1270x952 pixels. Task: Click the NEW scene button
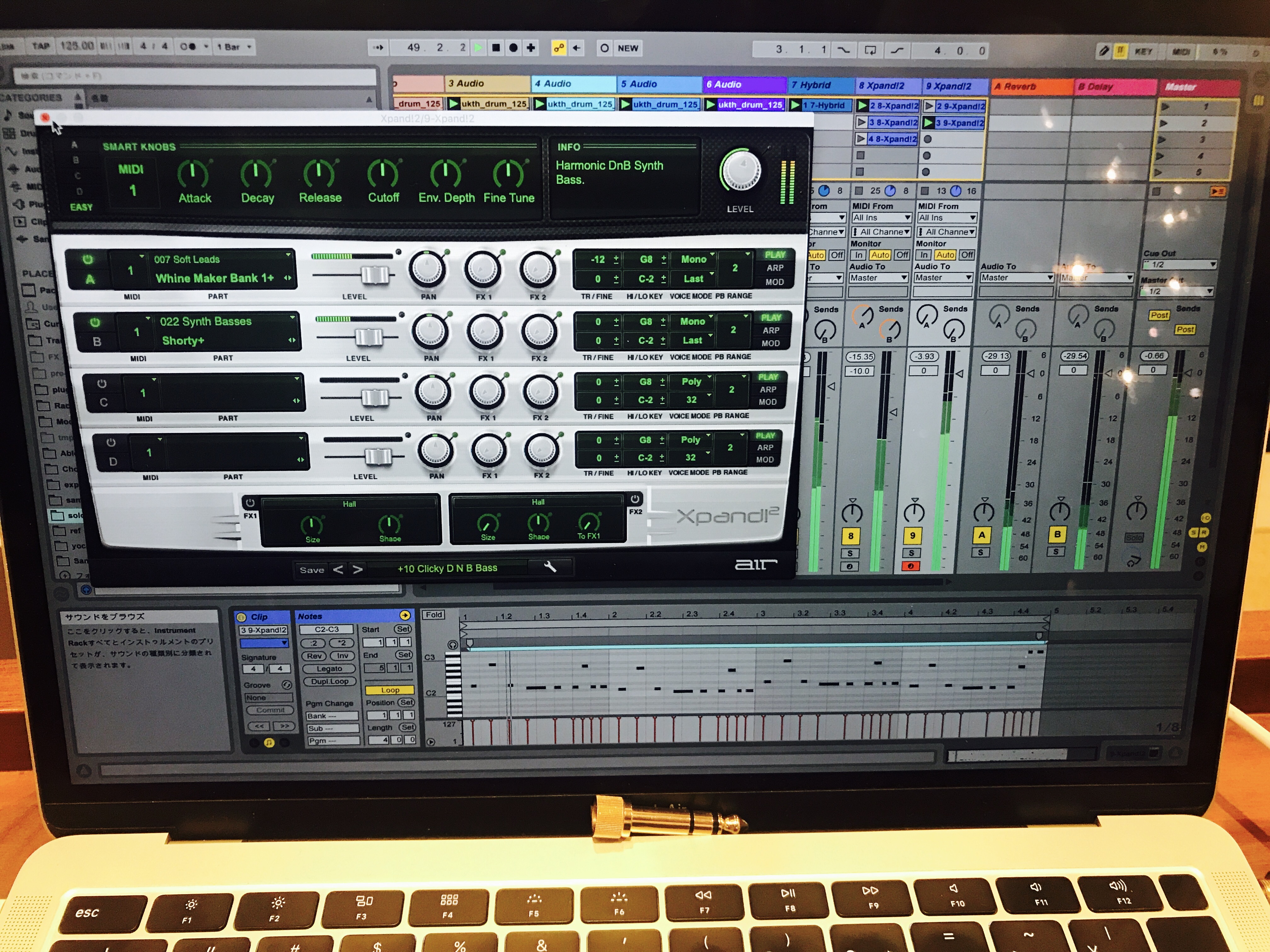pyautogui.click(x=627, y=48)
